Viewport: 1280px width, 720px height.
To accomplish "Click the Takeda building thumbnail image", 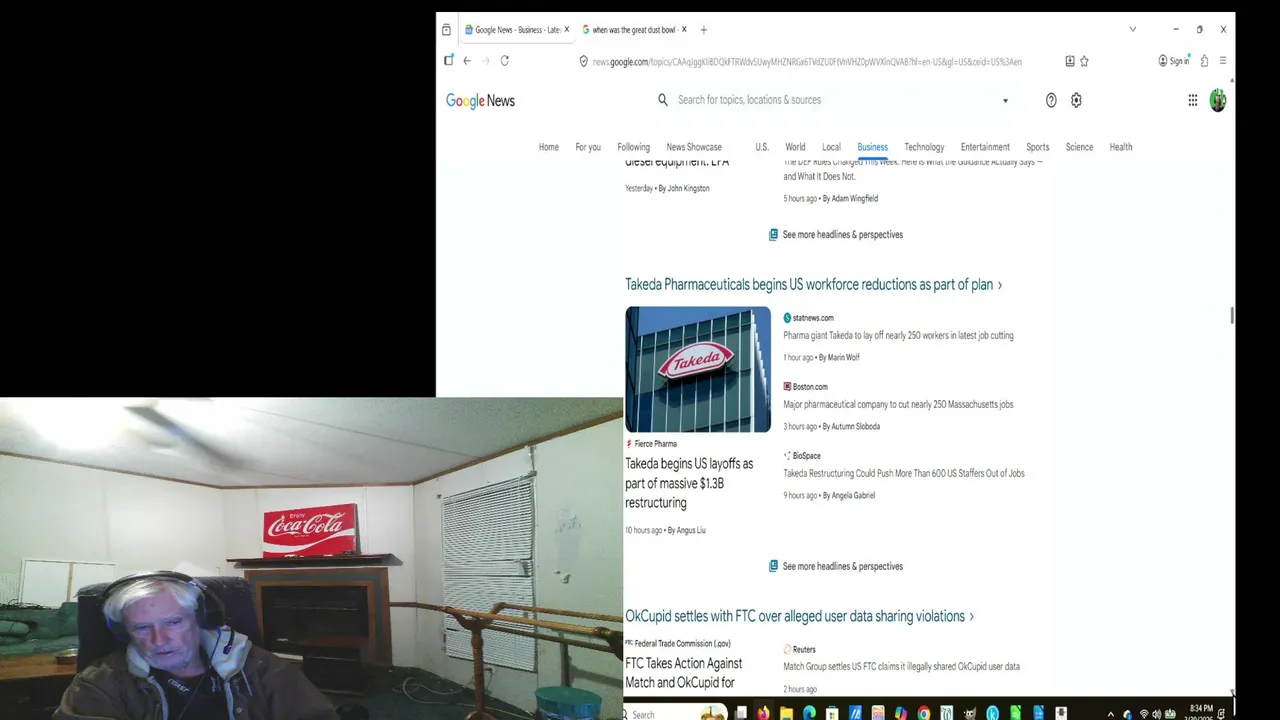I will point(698,369).
